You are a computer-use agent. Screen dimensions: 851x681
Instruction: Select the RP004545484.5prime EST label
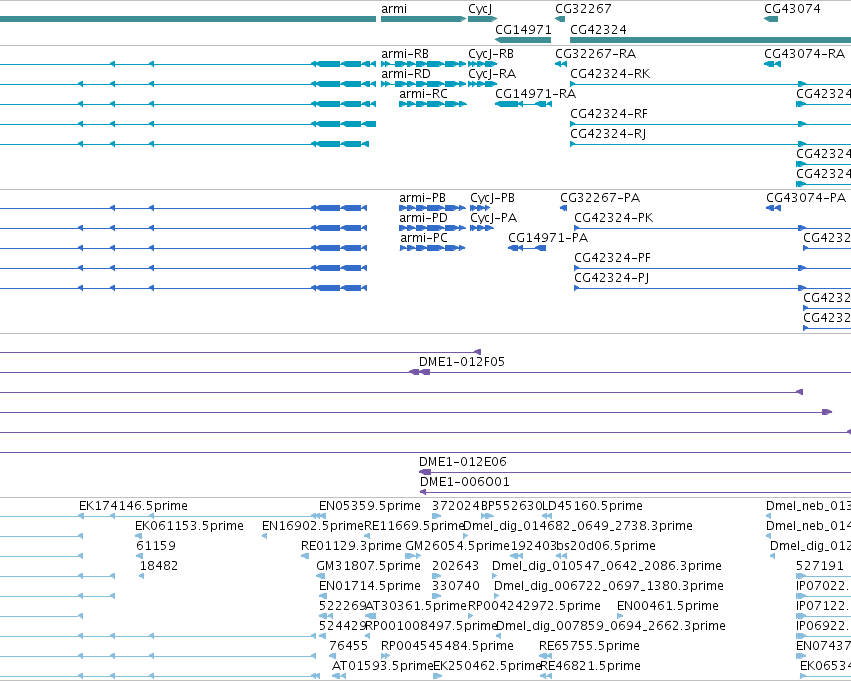coord(447,647)
